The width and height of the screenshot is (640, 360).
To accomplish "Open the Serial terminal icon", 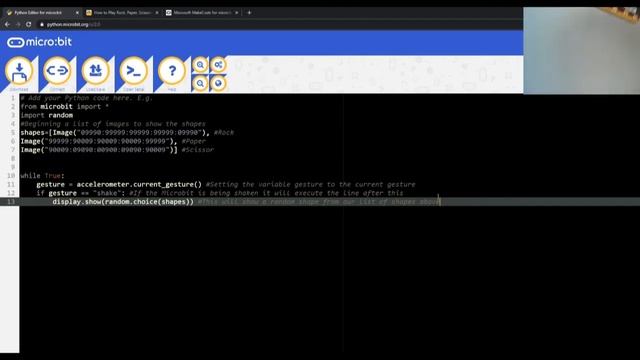I will pyautogui.click(x=133, y=72).
